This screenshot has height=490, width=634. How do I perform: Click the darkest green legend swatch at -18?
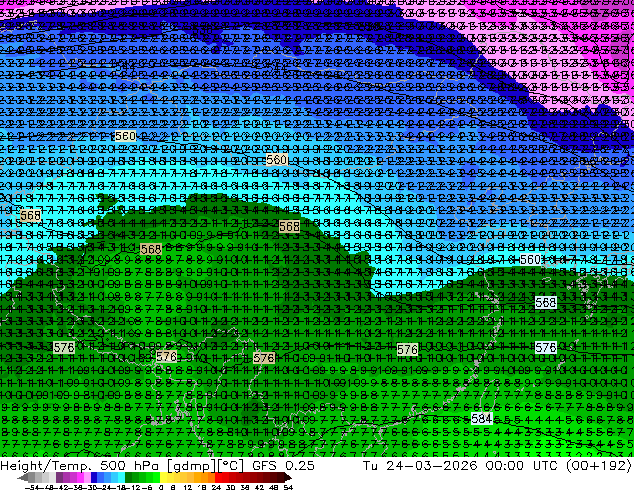tap(128, 478)
